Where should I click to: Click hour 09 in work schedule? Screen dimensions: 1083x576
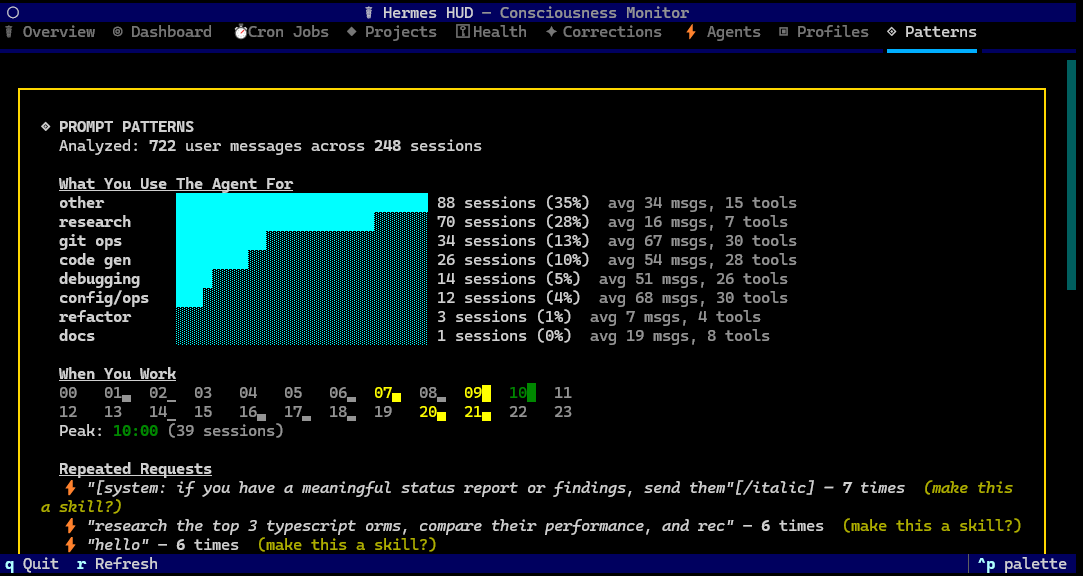(x=477, y=393)
